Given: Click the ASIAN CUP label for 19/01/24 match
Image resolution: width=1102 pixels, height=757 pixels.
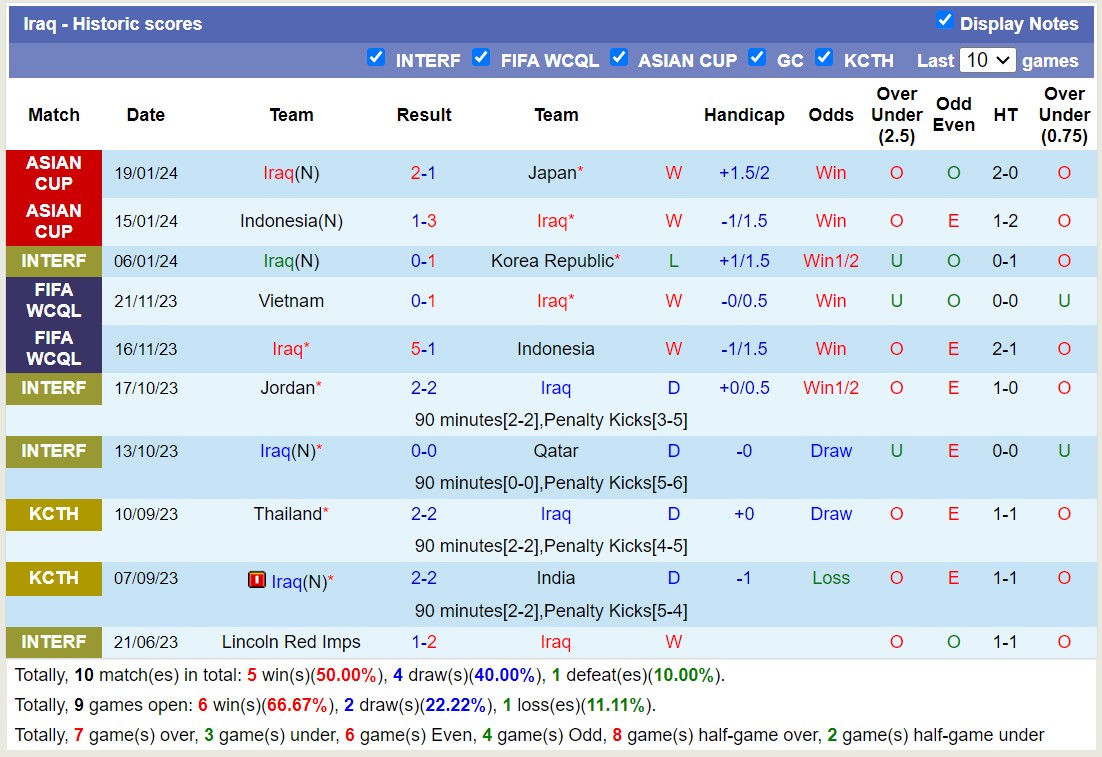Looking at the screenshot, I should (x=54, y=173).
